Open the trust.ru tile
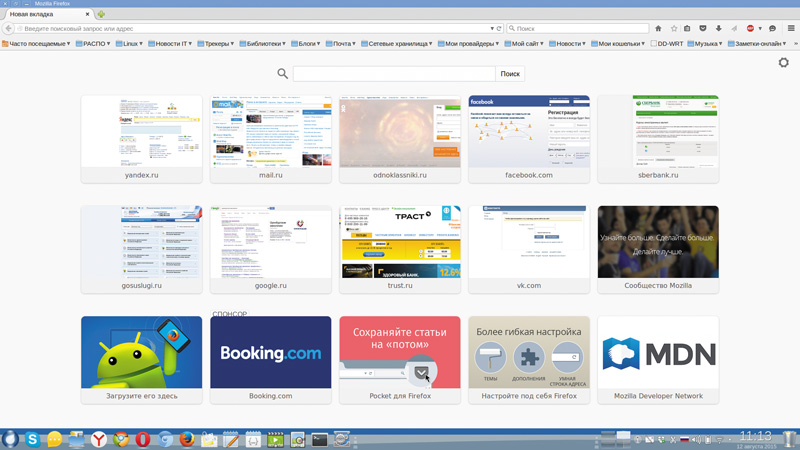The width and height of the screenshot is (800, 450). click(399, 249)
